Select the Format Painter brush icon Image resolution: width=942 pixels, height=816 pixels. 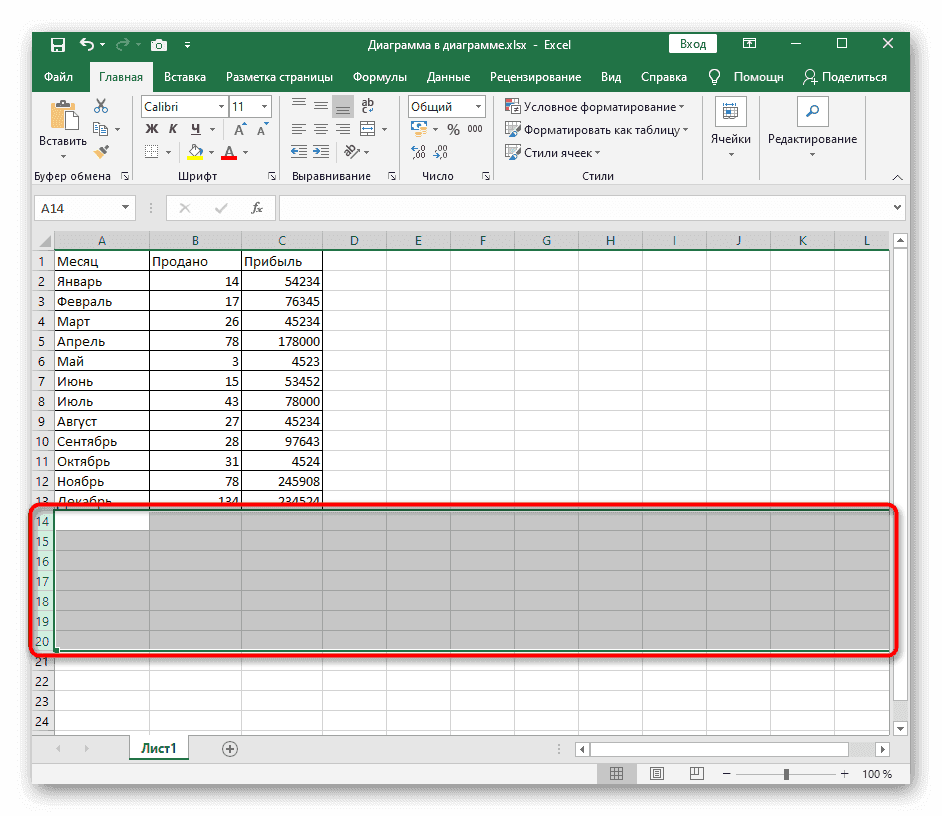pyautogui.click(x=101, y=151)
